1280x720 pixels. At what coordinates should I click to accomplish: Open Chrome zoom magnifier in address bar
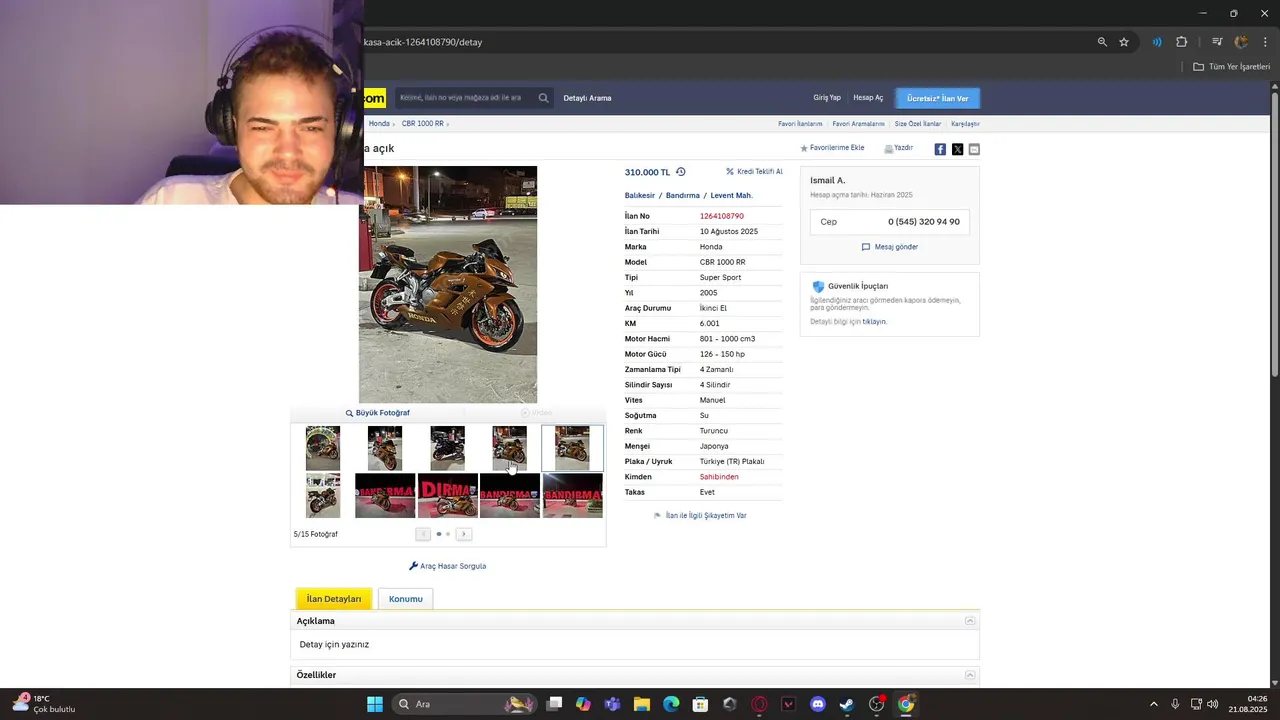point(1102,42)
